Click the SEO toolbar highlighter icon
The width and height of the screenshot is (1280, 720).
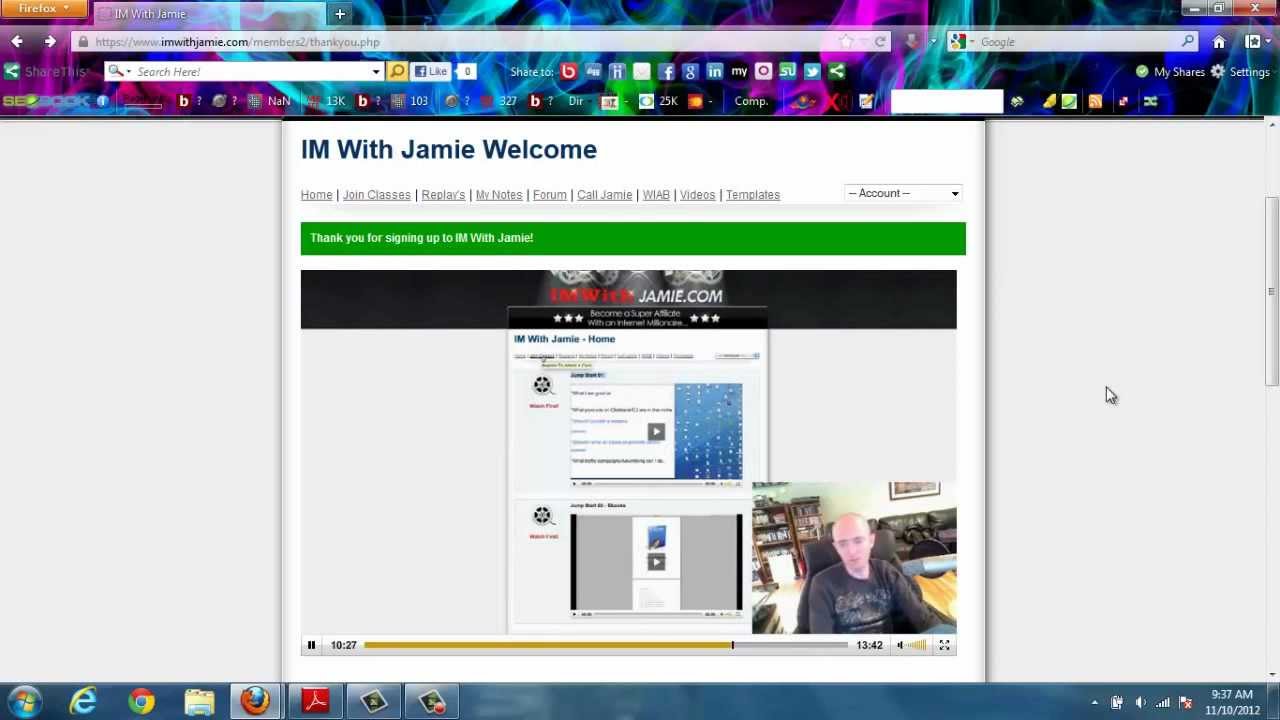[1049, 101]
